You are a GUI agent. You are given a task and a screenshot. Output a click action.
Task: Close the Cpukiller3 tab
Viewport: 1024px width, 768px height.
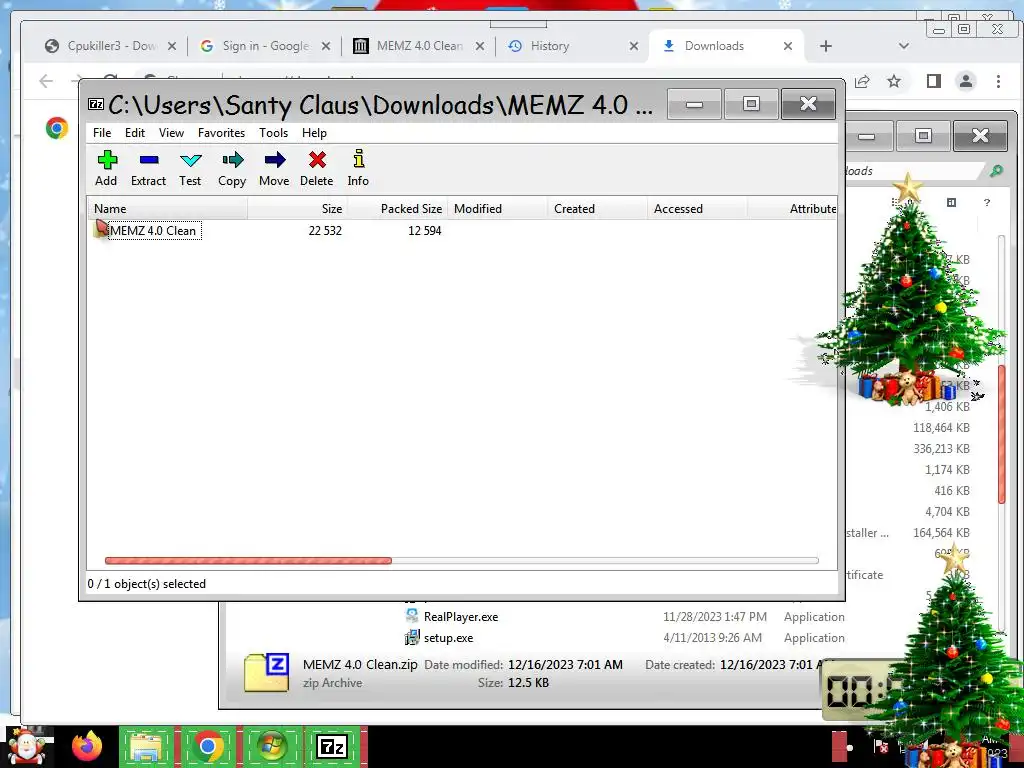[172, 46]
